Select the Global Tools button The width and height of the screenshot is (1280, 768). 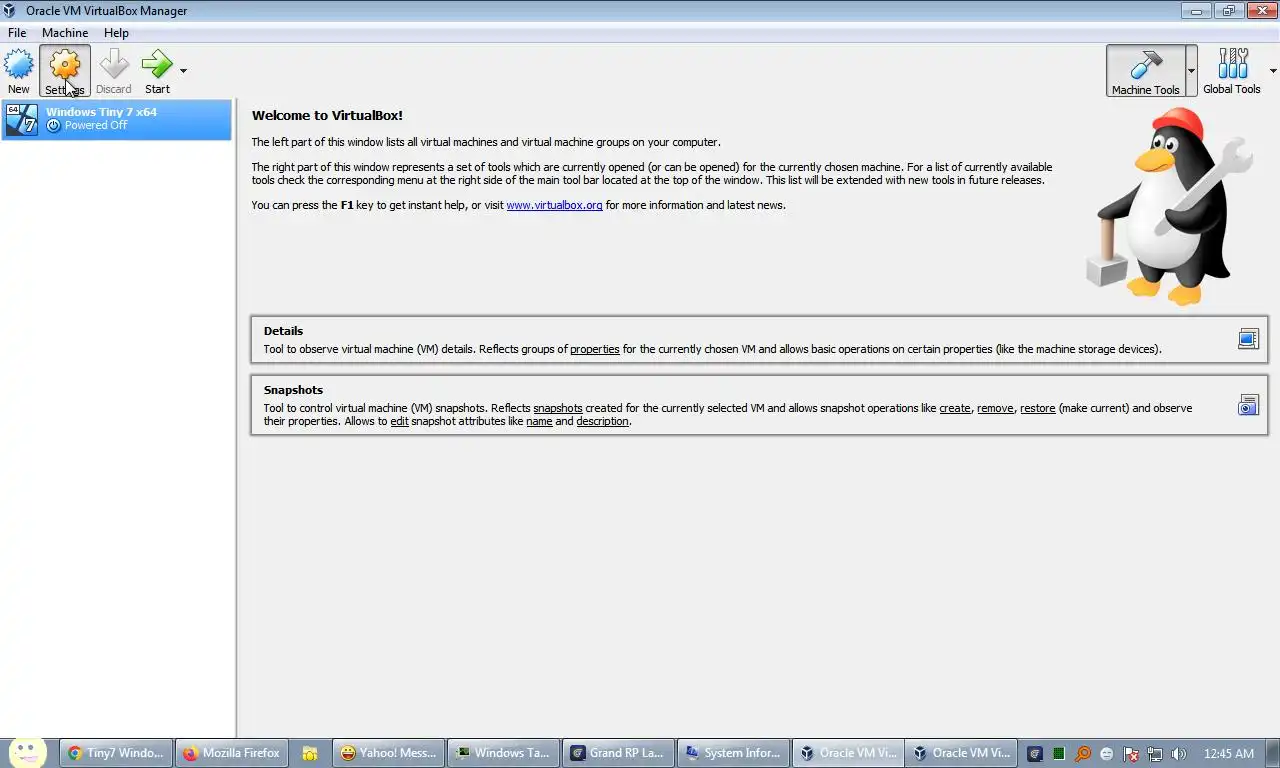pyautogui.click(x=1232, y=71)
